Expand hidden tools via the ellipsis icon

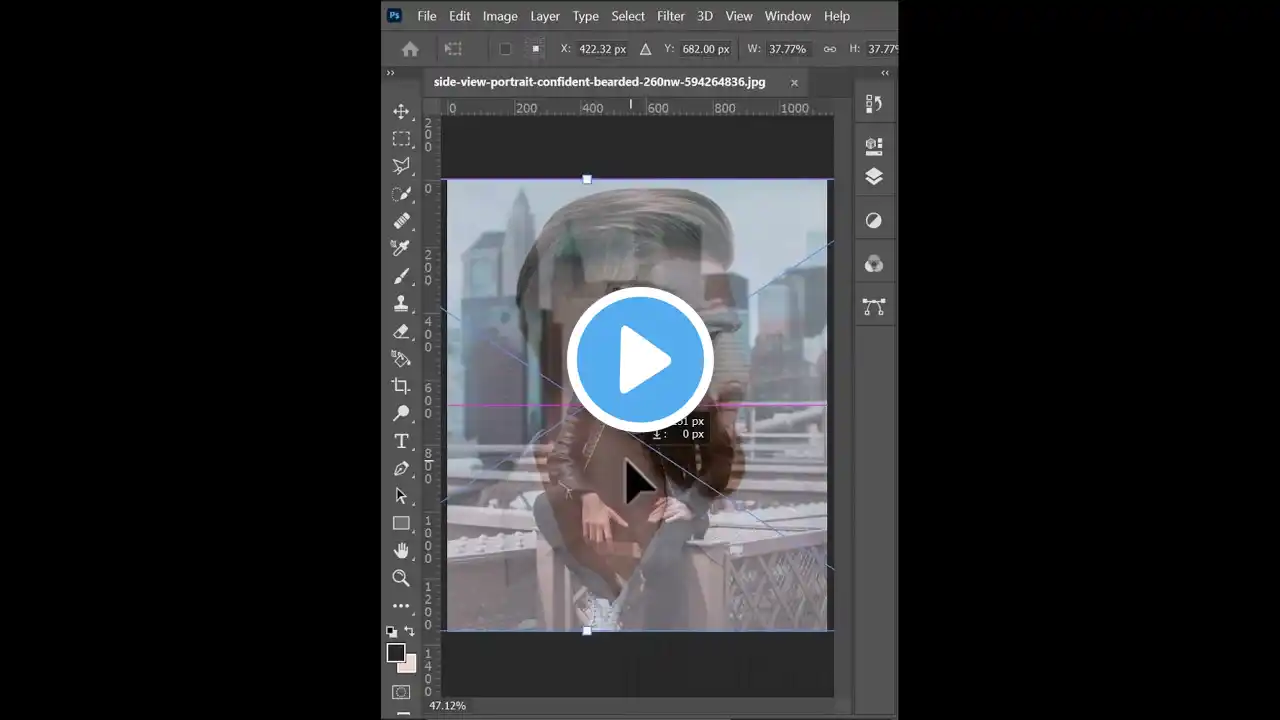click(x=401, y=605)
